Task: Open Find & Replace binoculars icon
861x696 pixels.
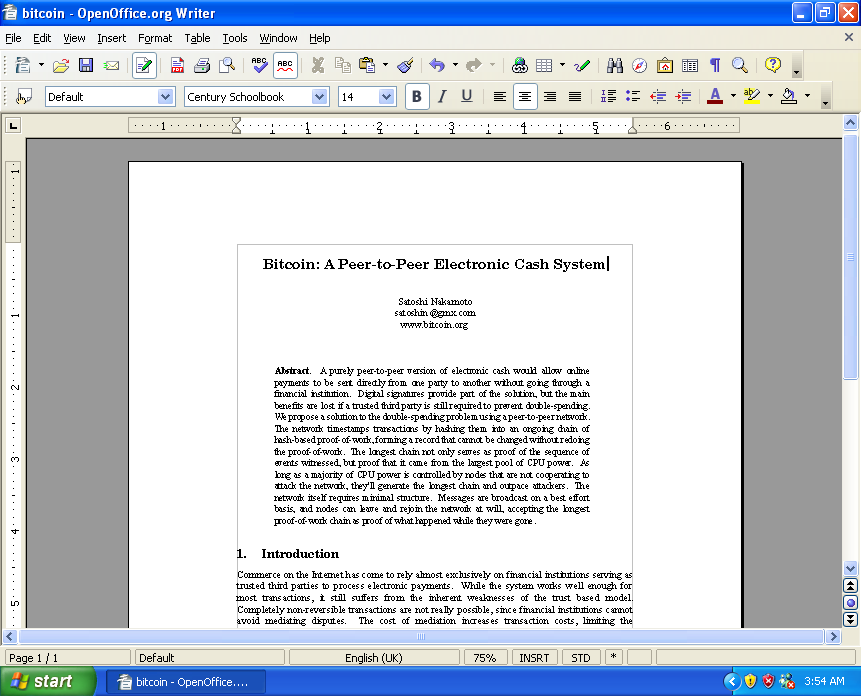Action: pyautogui.click(x=614, y=65)
